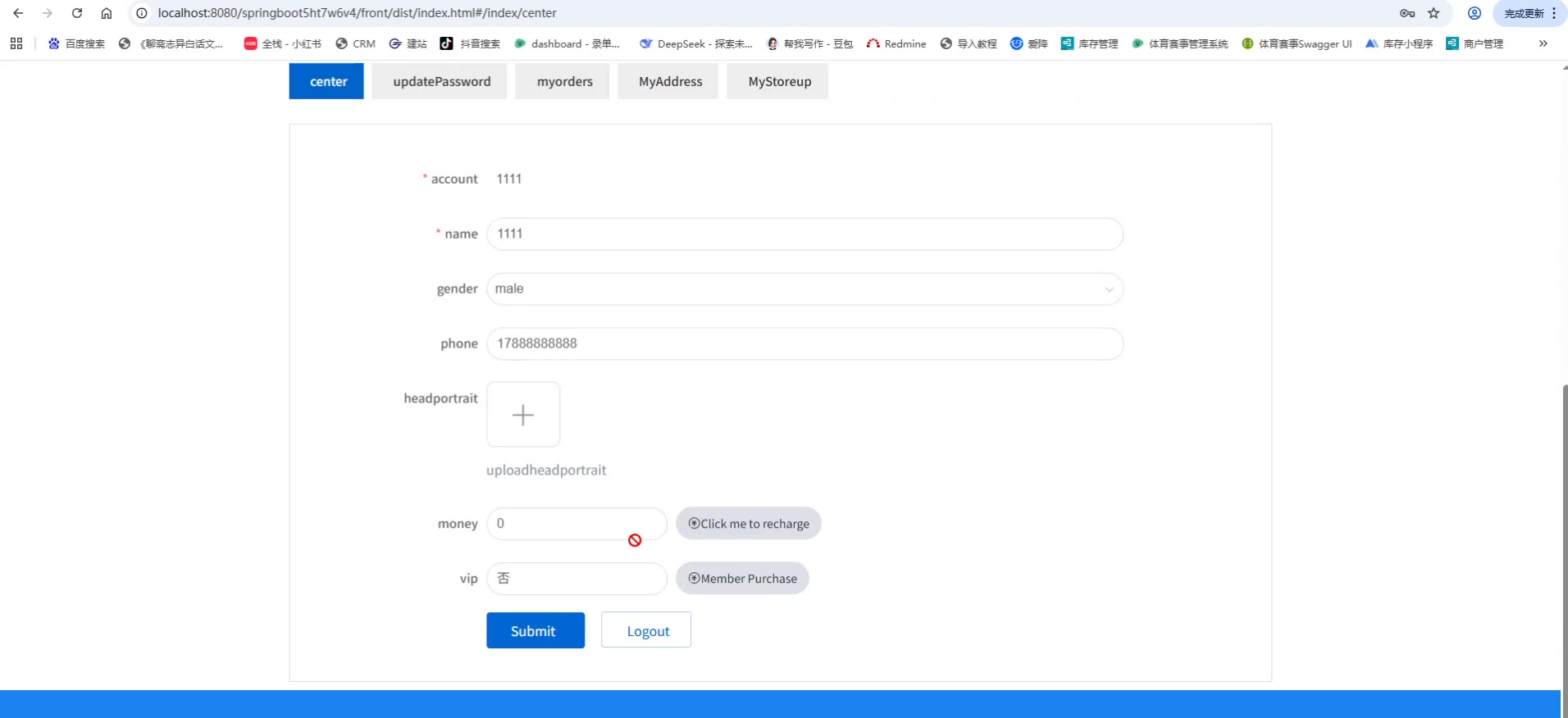Screen dimensions: 1568x718
Task: Open the 全栈 - 小红书 bookmark
Action: tap(282, 43)
